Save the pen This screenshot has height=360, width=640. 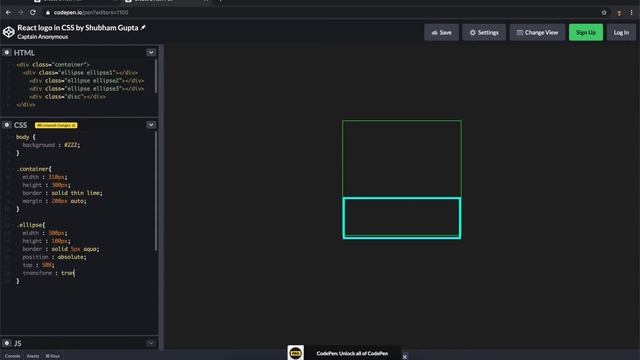(x=442, y=32)
